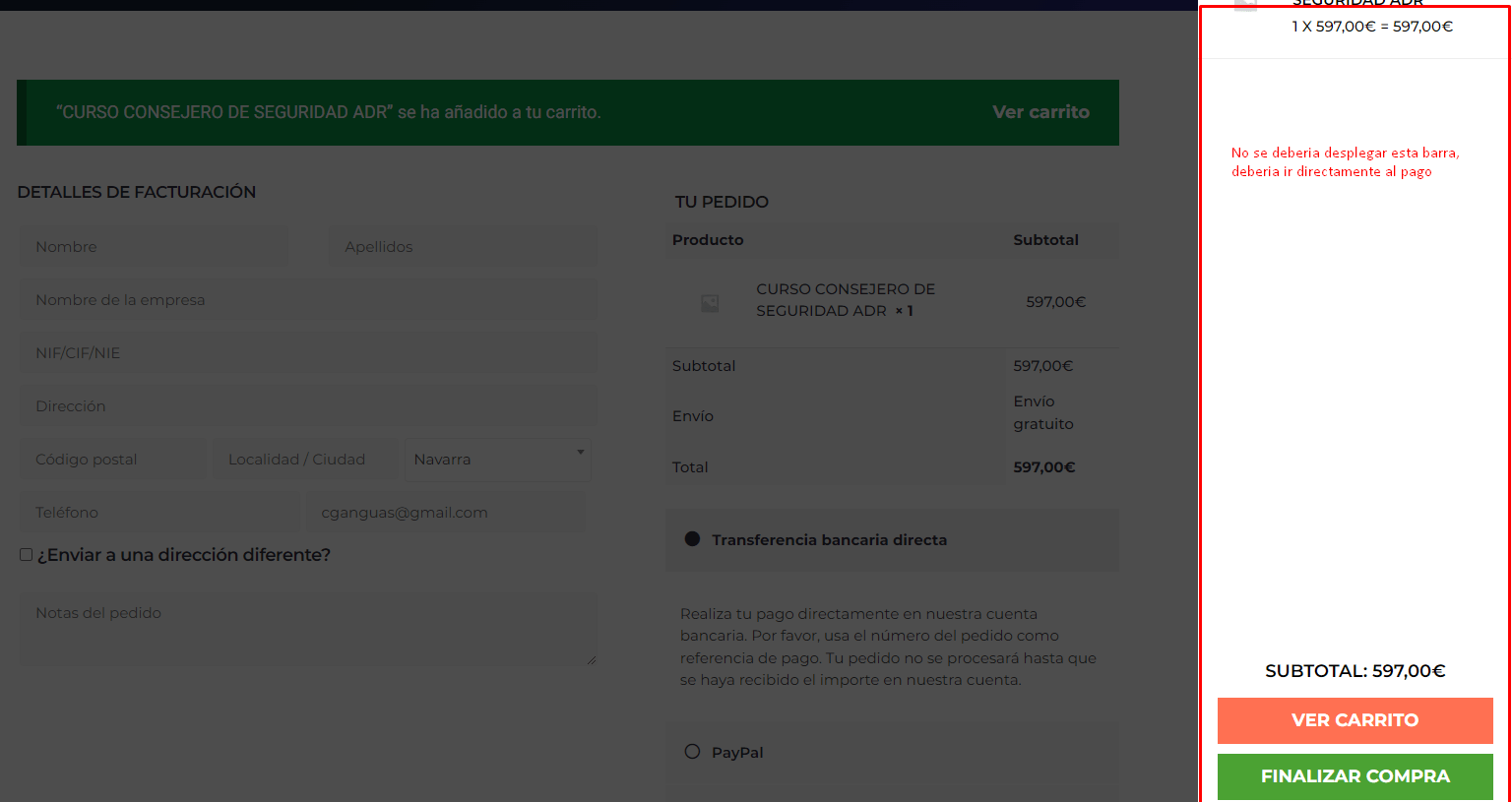
Task: Select Transferencia bancaria directa radio button
Action: coord(692,539)
